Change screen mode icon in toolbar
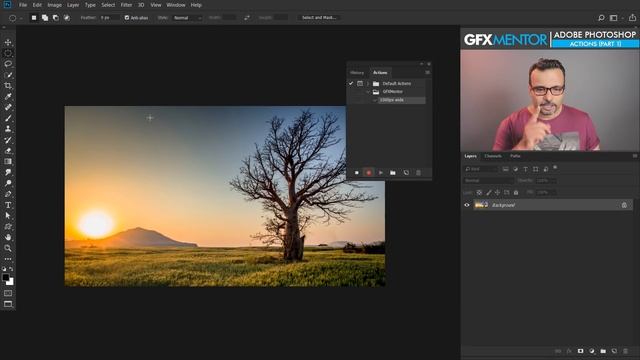 click(8, 304)
